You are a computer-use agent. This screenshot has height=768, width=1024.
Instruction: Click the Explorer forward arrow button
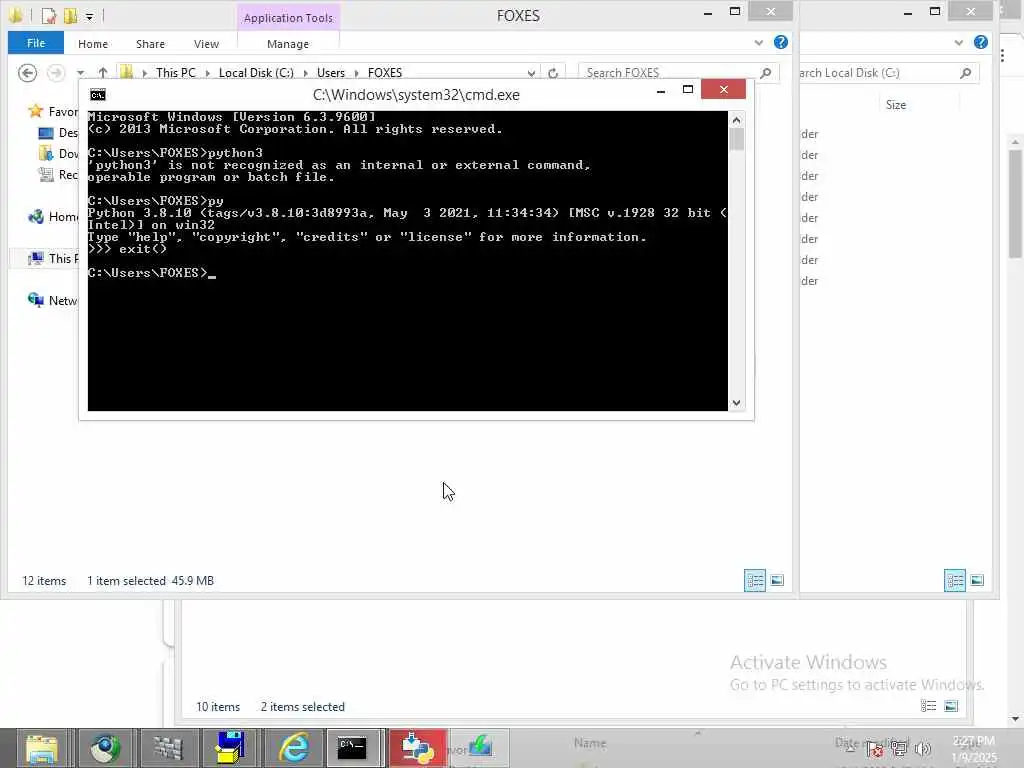point(56,72)
